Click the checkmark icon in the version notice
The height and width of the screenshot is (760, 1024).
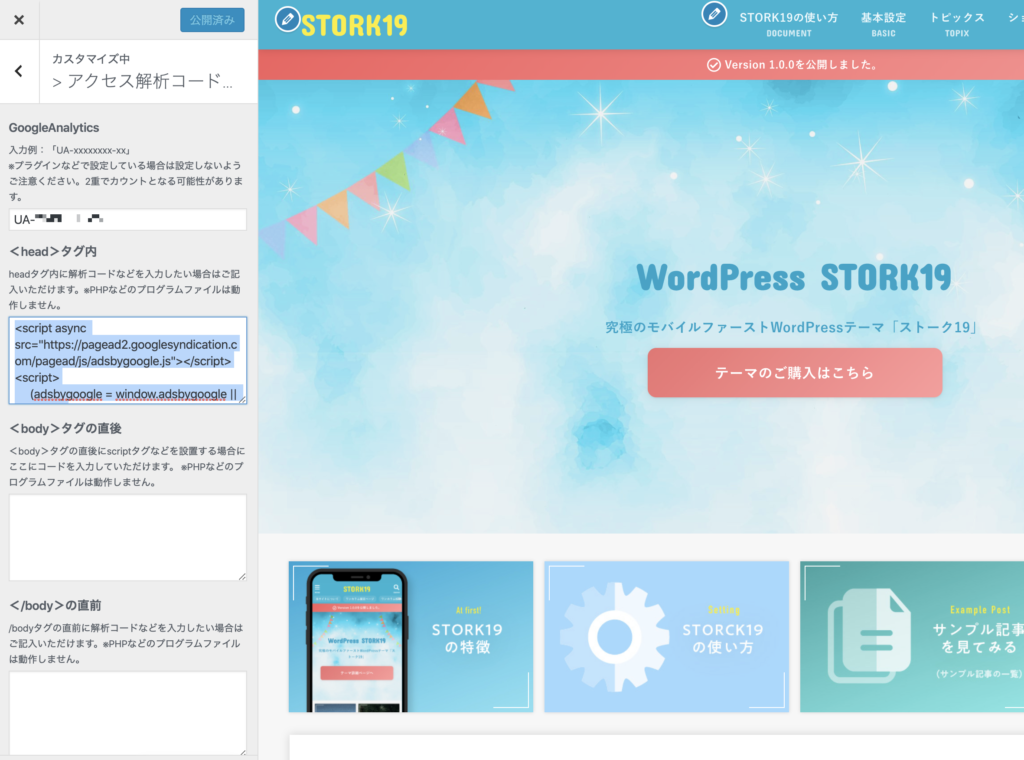click(x=714, y=65)
